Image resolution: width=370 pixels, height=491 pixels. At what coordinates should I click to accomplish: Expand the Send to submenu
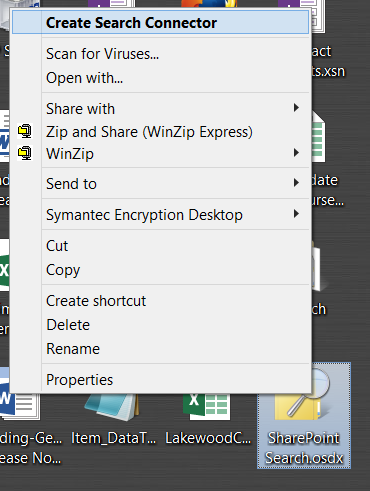(160, 183)
